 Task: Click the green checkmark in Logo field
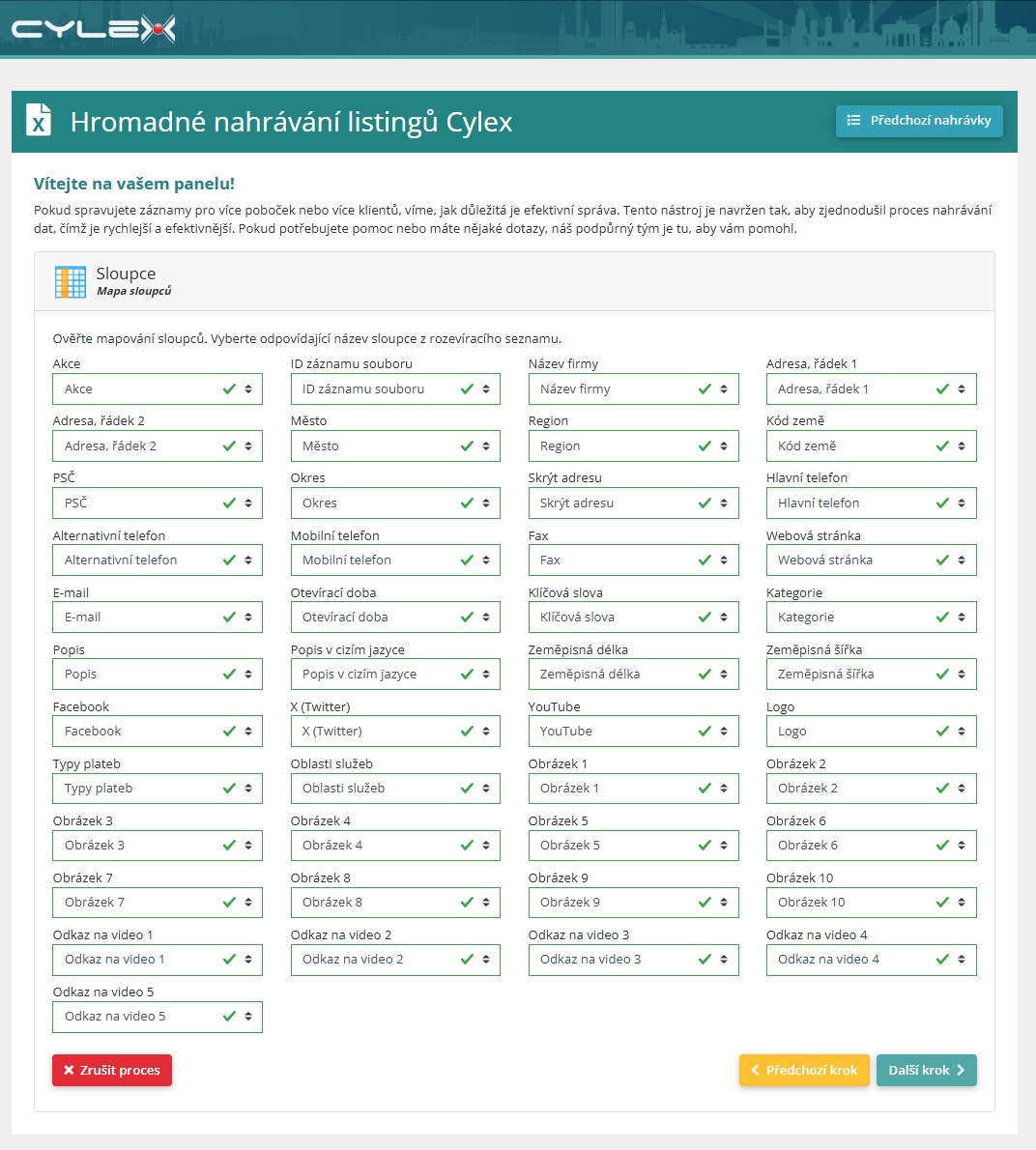(943, 732)
